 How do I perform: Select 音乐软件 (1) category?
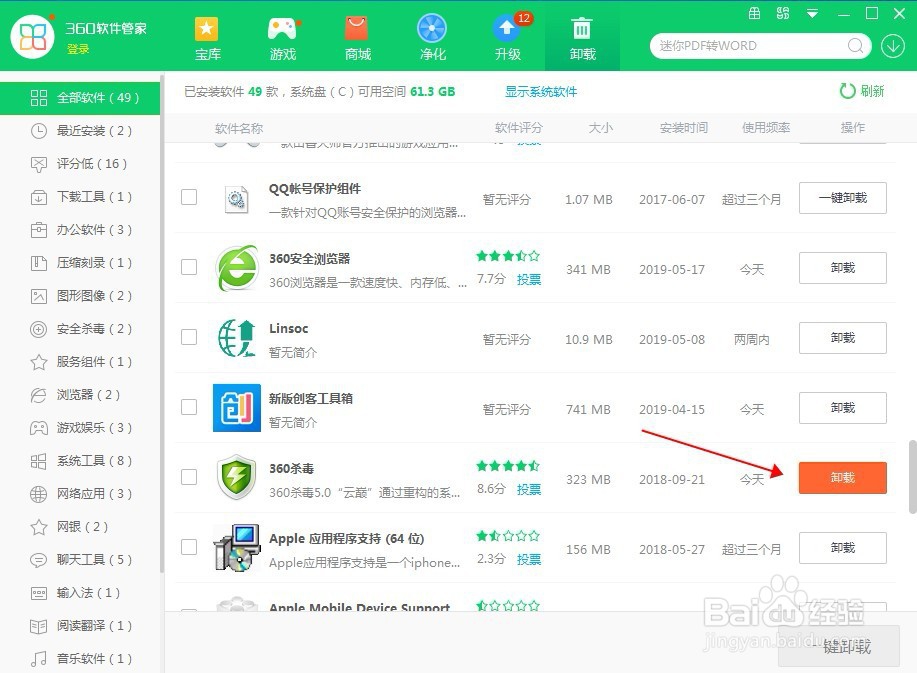(81, 658)
